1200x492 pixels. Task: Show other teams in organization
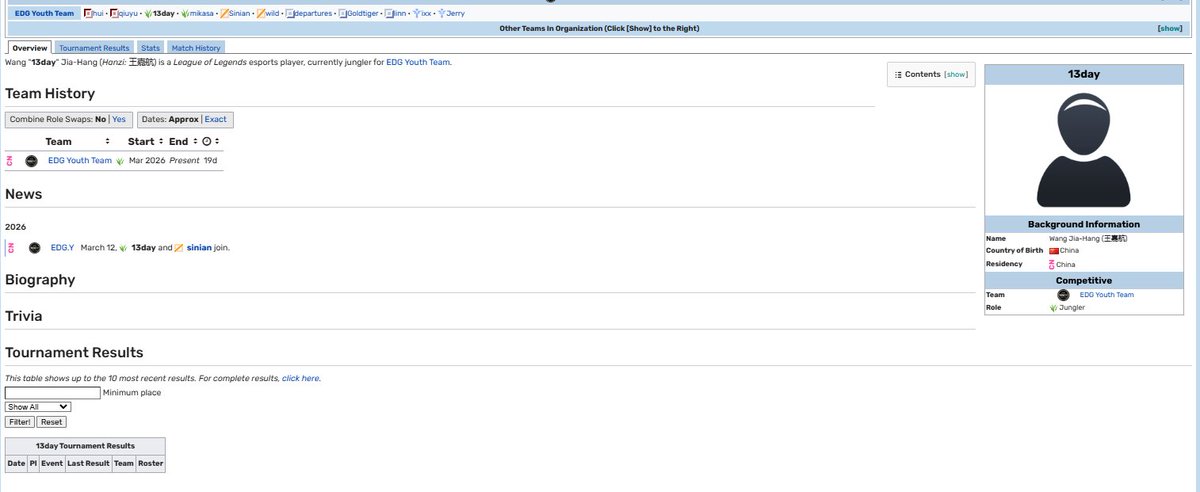coord(1169,29)
